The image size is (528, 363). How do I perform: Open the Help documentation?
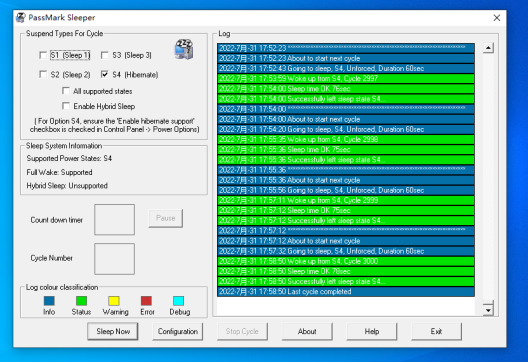coord(372,331)
